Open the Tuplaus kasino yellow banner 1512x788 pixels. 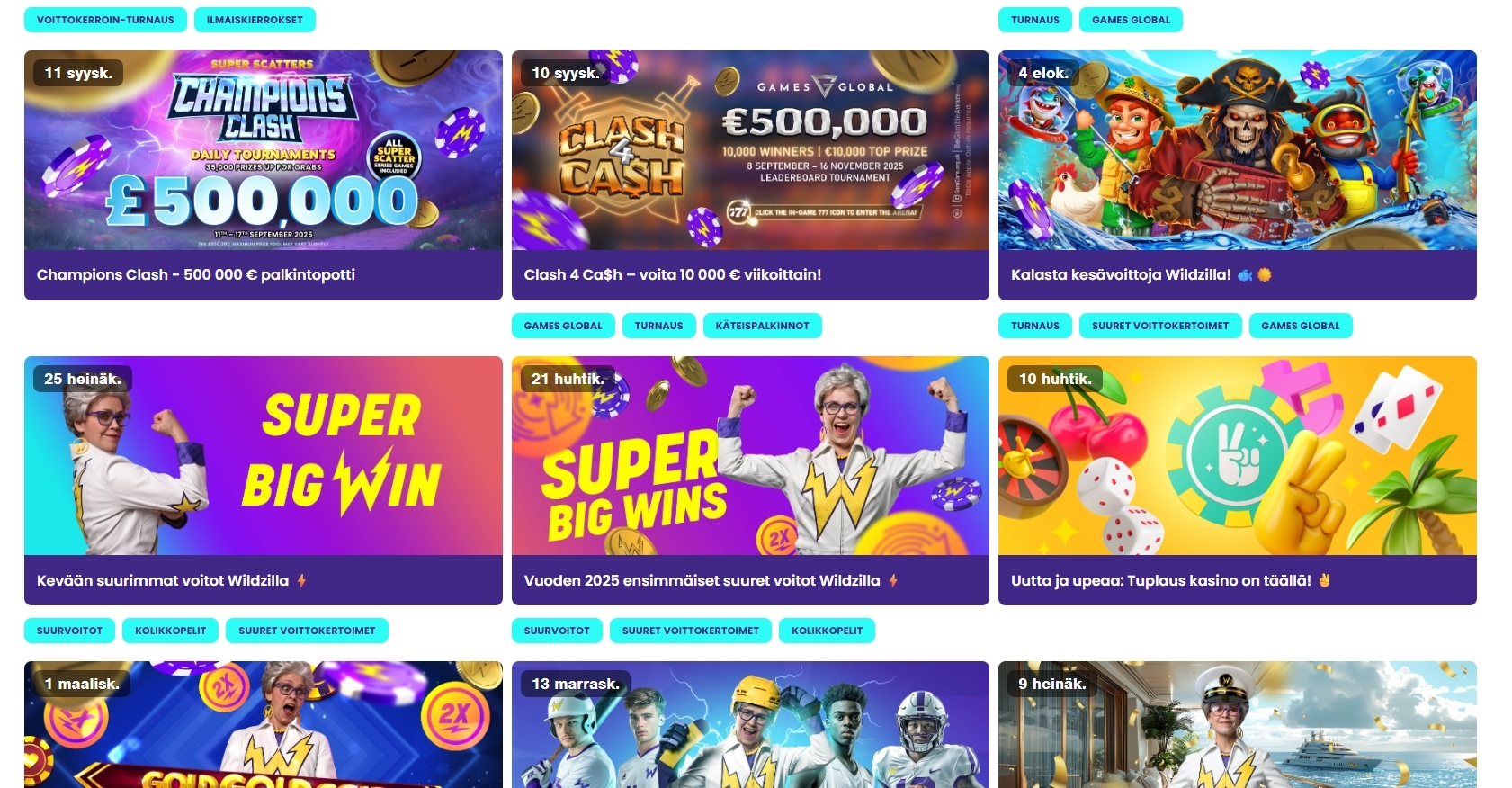(x=1237, y=455)
